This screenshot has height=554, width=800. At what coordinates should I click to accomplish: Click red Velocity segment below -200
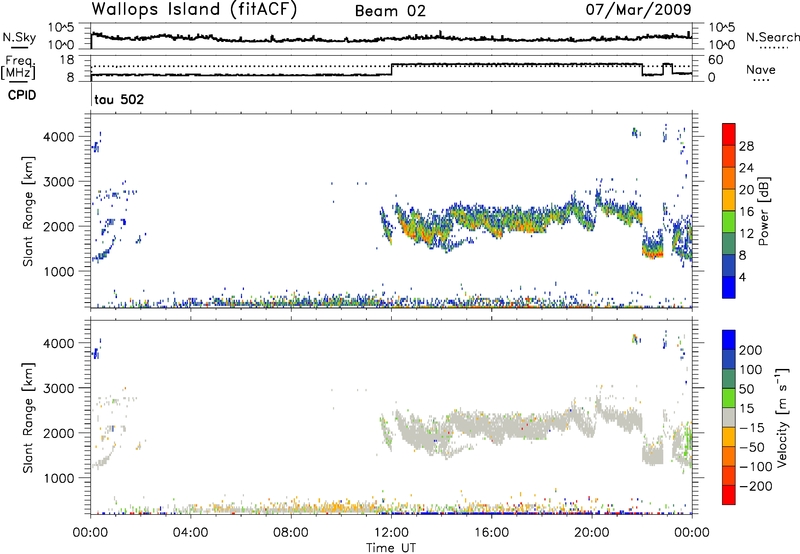(729, 495)
